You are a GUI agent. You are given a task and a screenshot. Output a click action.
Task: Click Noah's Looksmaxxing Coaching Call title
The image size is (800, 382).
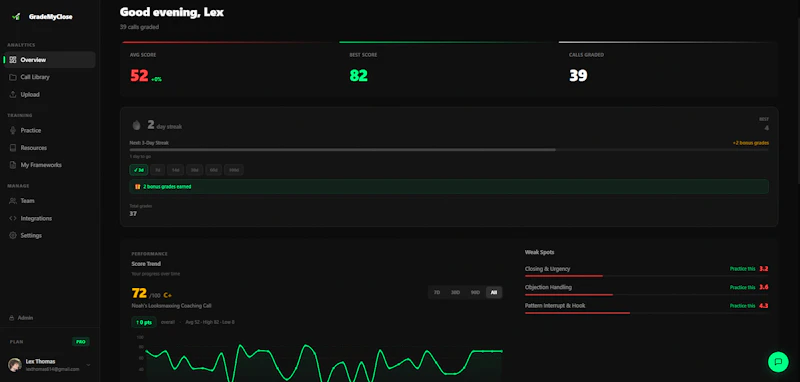coord(171,305)
